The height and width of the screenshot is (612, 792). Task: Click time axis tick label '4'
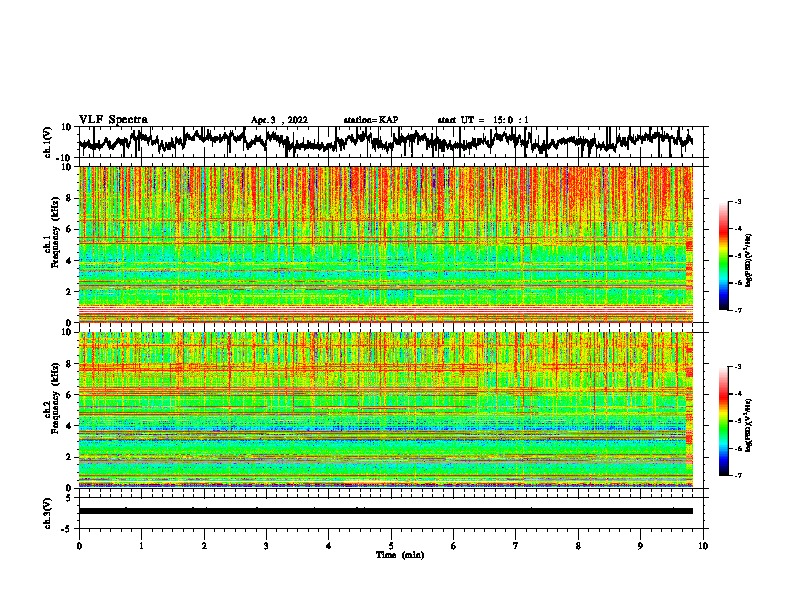coord(329,546)
